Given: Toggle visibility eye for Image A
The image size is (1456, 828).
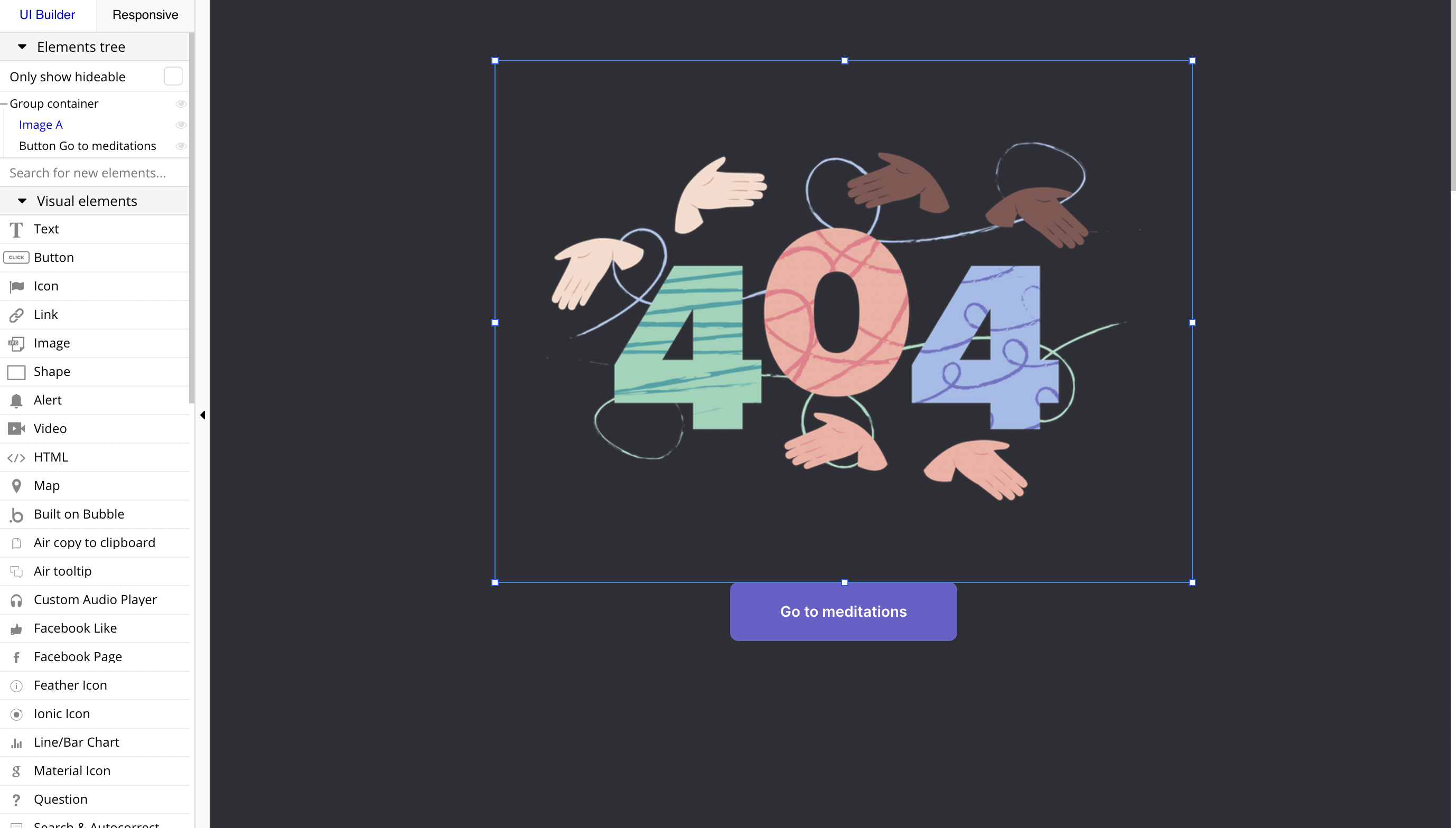Looking at the screenshot, I should [181, 125].
